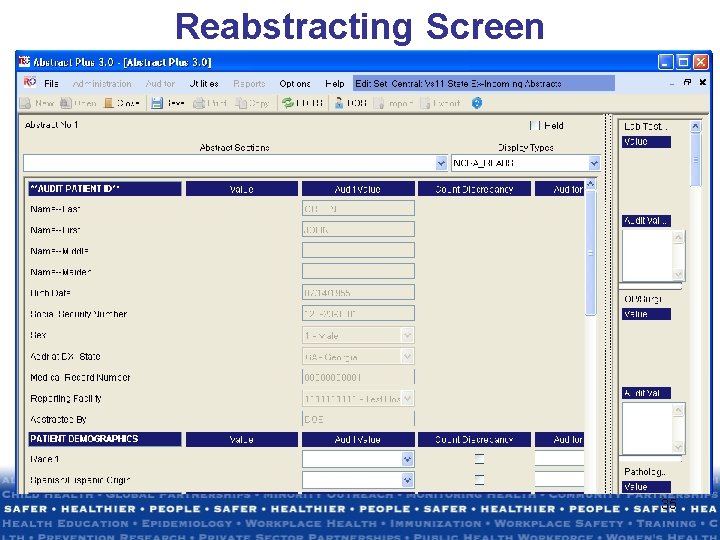Screen dimensions: 720x540
Task: Open the Sex audit value dropdown
Action: [x=407, y=335]
